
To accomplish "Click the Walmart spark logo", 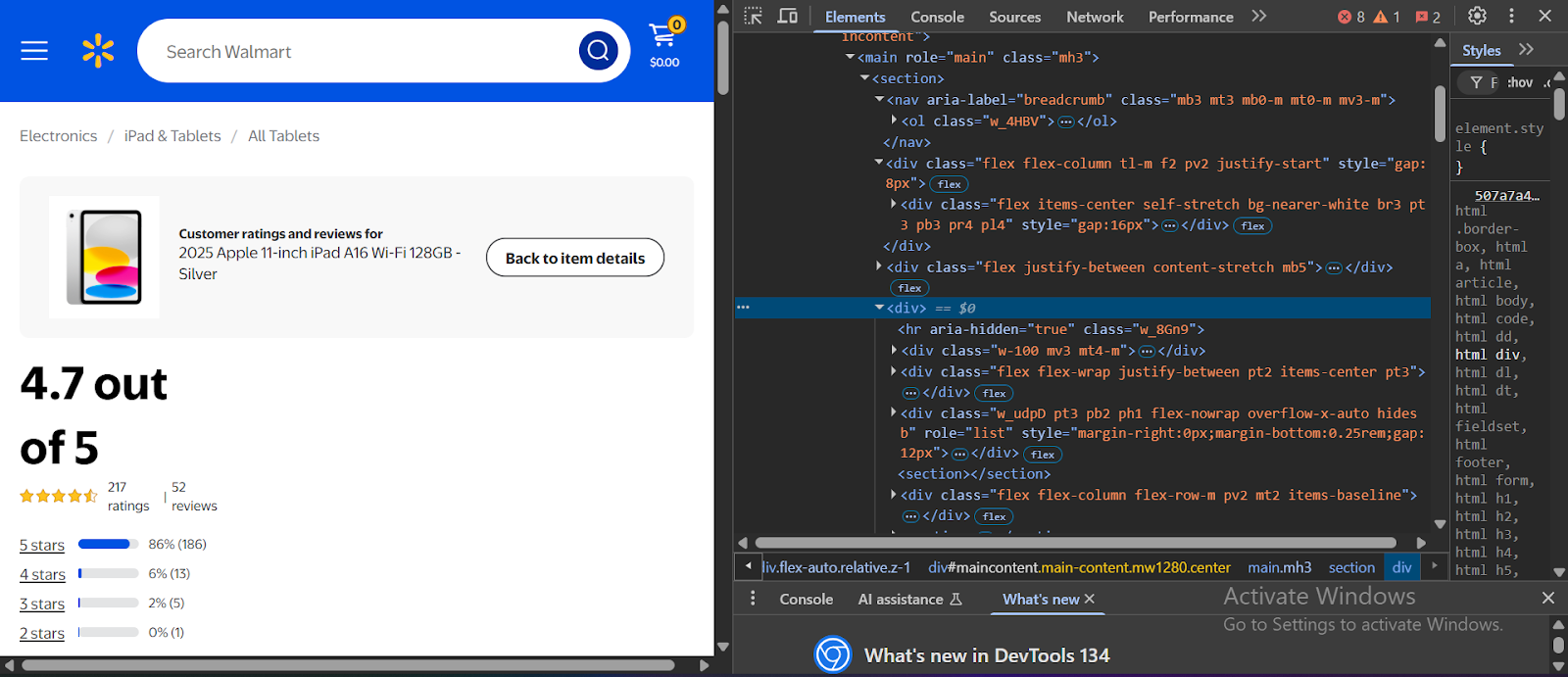I will [98, 51].
